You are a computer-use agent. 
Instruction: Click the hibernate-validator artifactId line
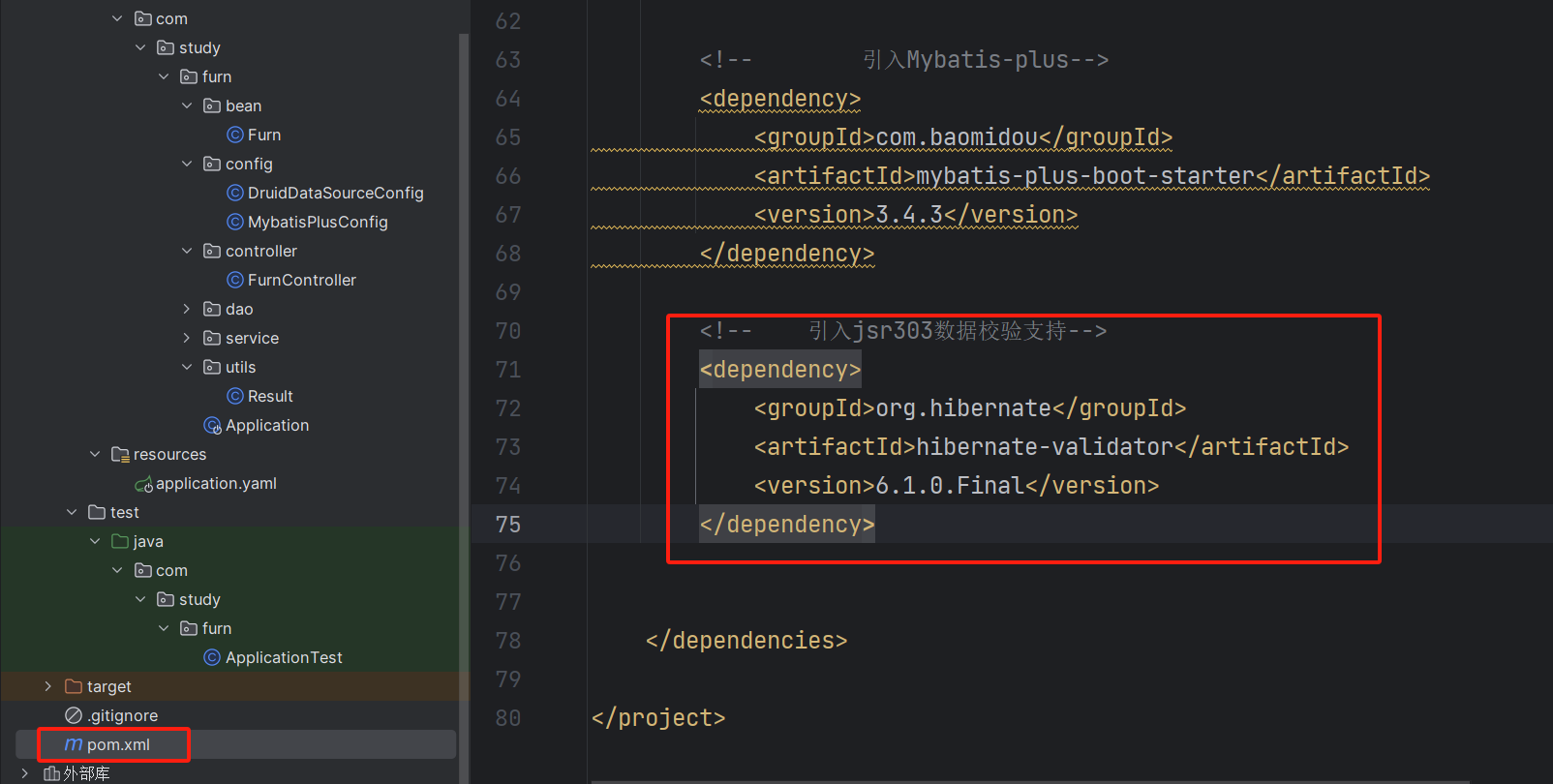point(1051,447)
